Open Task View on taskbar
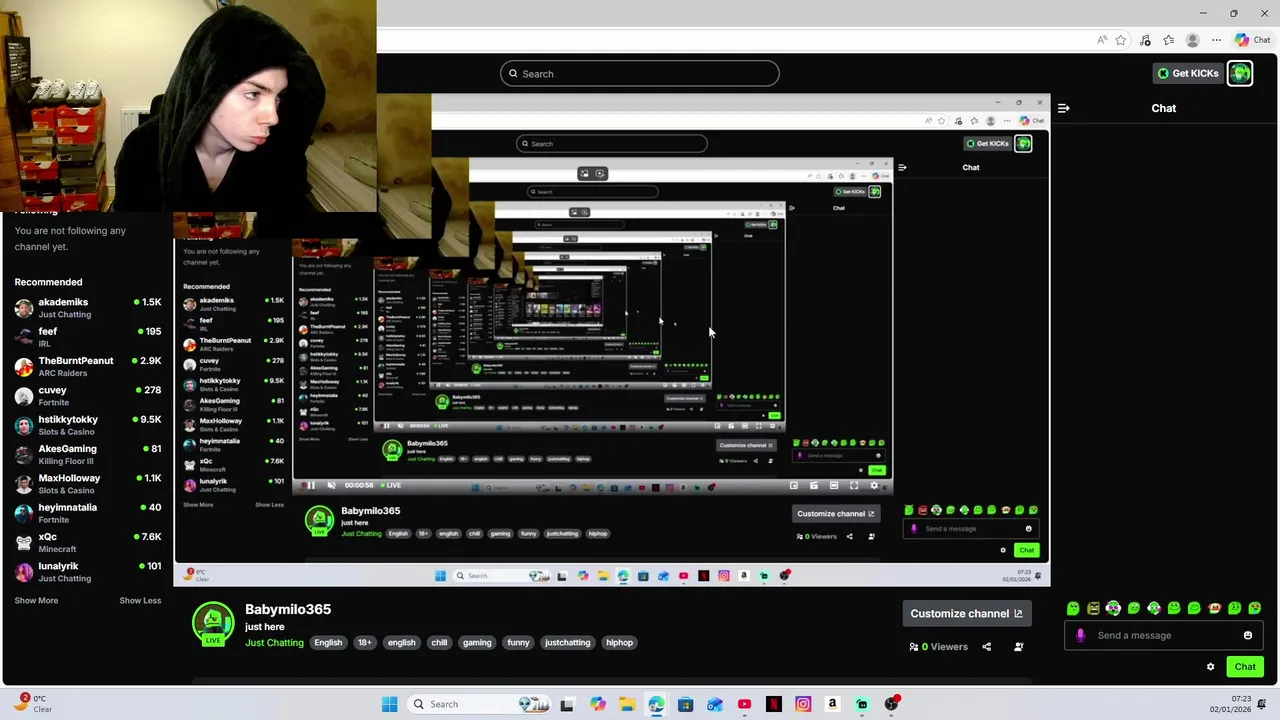Viewport: 1280px width, 720px height. (x=567, y=704)
